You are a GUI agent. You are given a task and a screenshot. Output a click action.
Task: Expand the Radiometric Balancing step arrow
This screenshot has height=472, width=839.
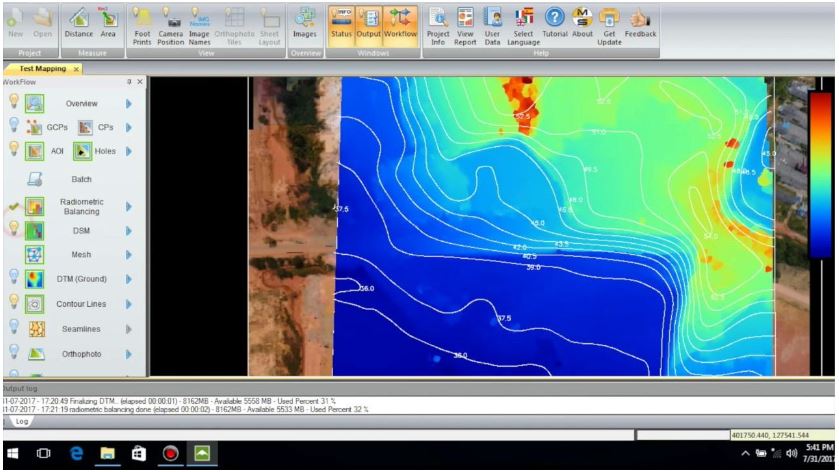128,206
